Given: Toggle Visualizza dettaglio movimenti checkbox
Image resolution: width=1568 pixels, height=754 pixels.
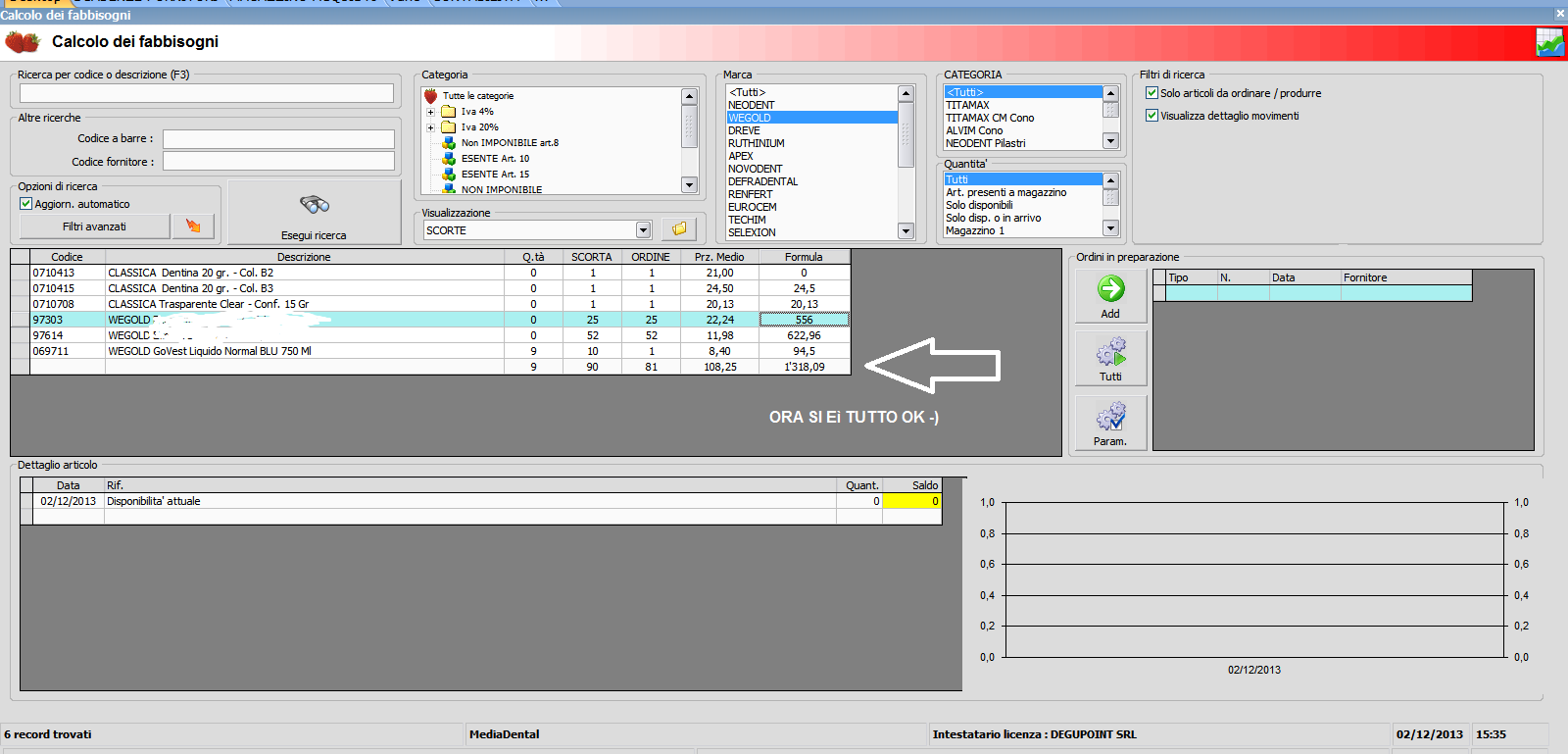Looking at the screenshot, I should (x=1152, y=116).
